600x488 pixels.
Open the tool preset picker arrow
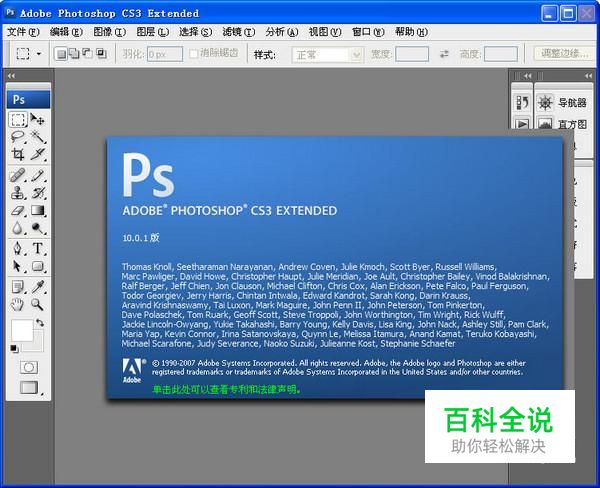click(x=39, y=54)
